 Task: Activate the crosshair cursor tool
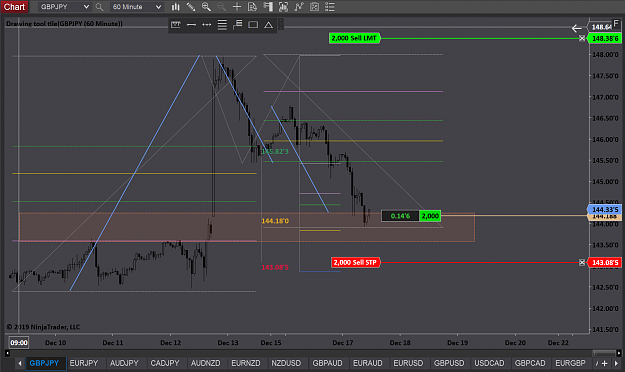click(x=237, y=7)
